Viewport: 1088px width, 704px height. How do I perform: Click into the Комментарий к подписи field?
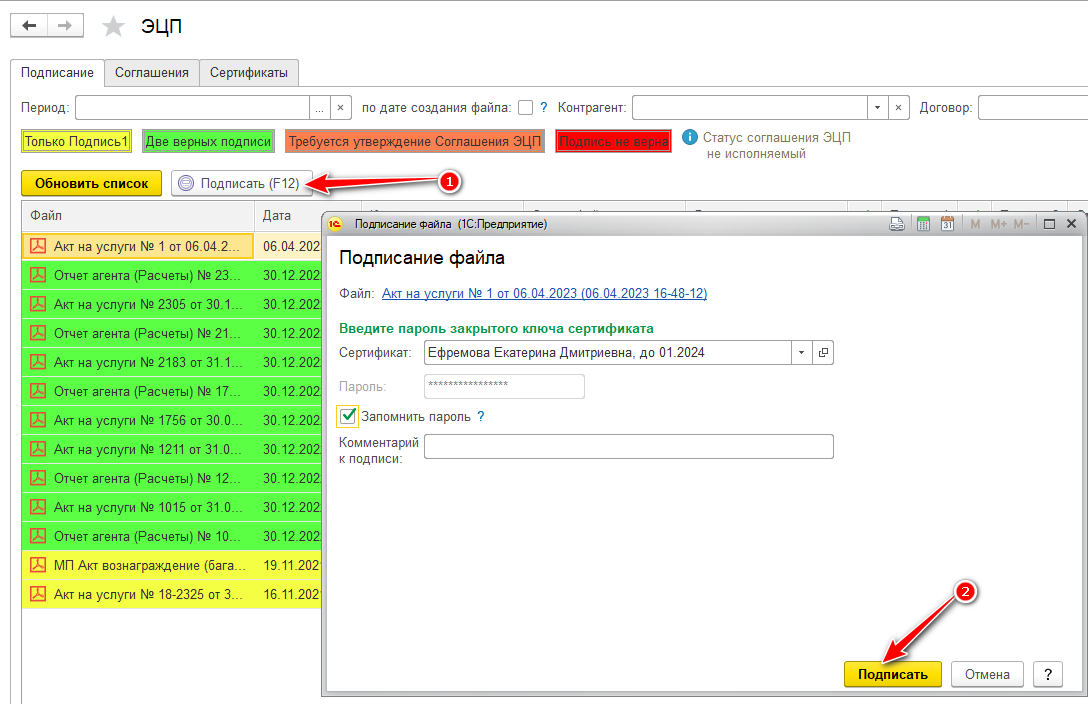pos(628,446)
